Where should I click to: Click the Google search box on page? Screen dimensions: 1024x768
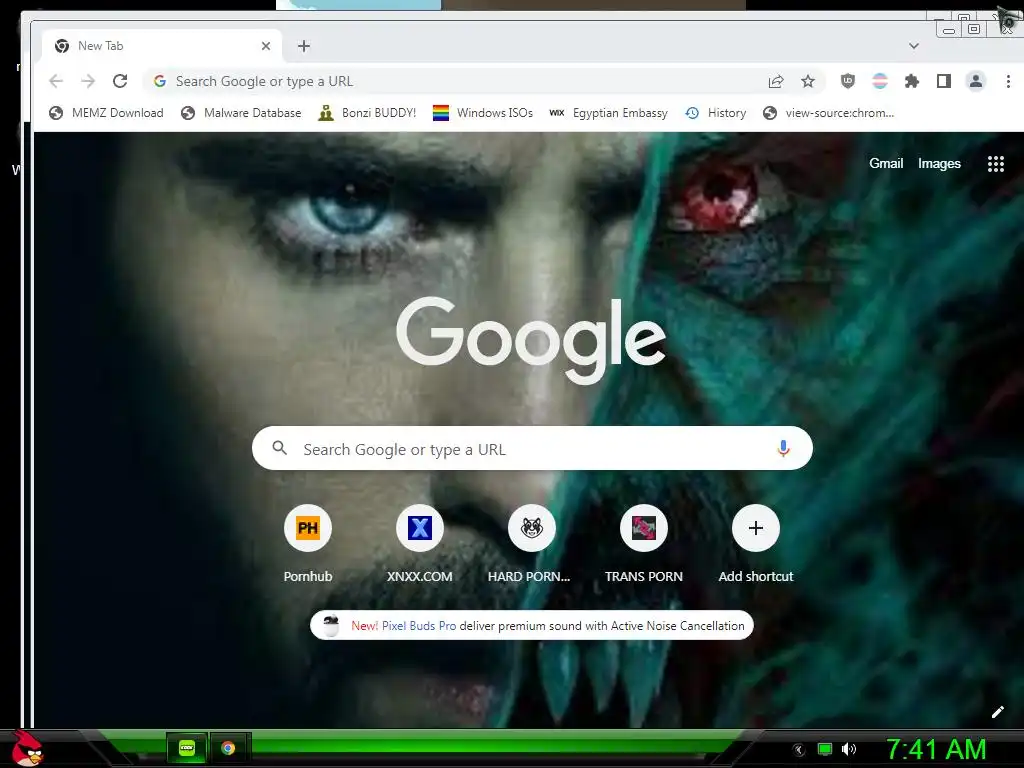(x=532, y=449)
